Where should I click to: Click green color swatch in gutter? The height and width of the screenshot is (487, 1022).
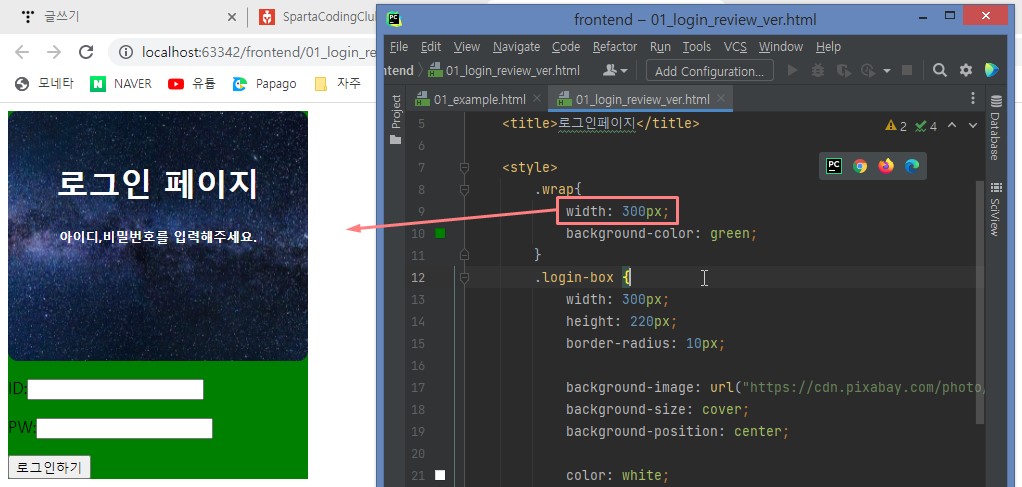tap(440, 233)
